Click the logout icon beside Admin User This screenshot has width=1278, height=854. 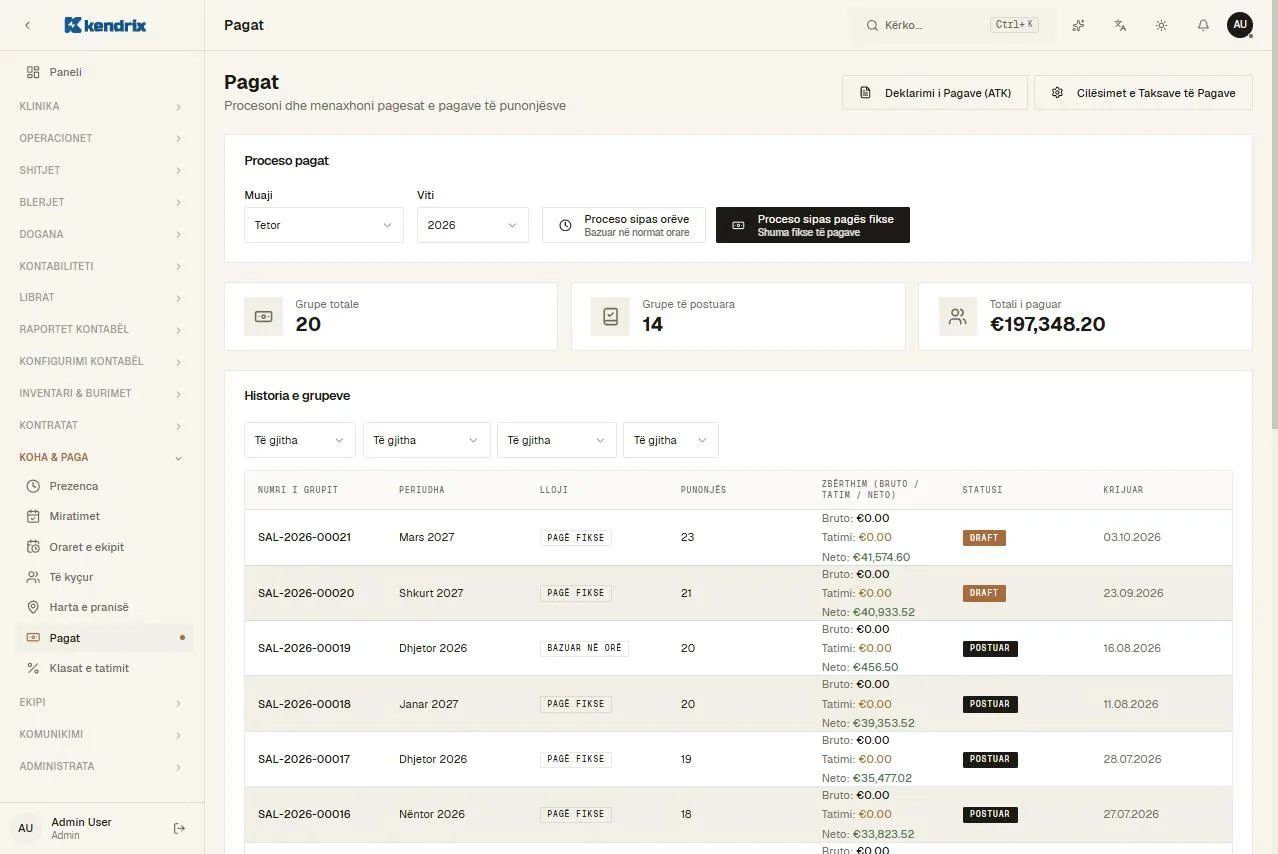(x=180, y=828)
